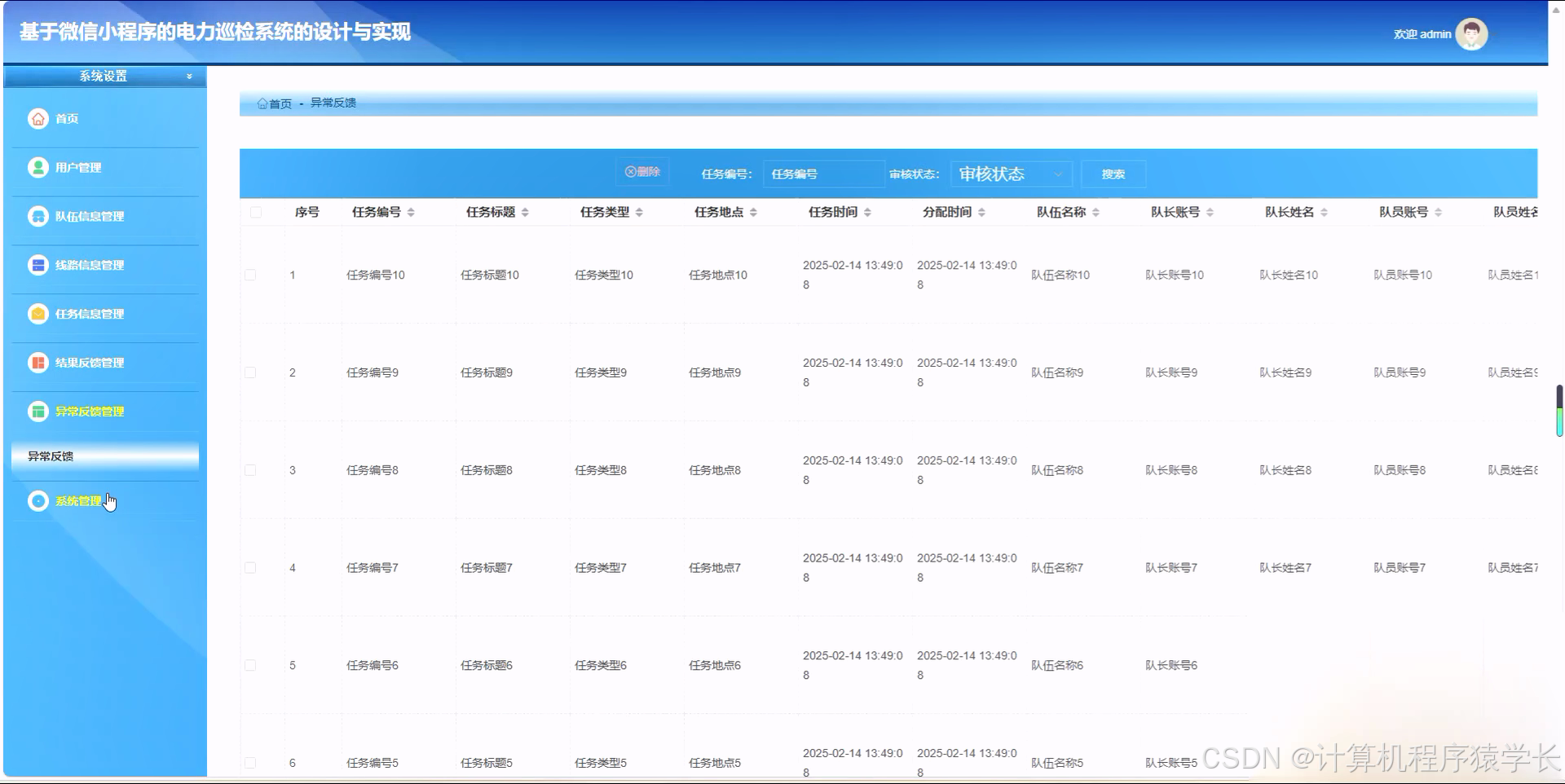Click the 线路信息管理 sidebar icon
1565x784 pixels.
(x=38, y=265)
